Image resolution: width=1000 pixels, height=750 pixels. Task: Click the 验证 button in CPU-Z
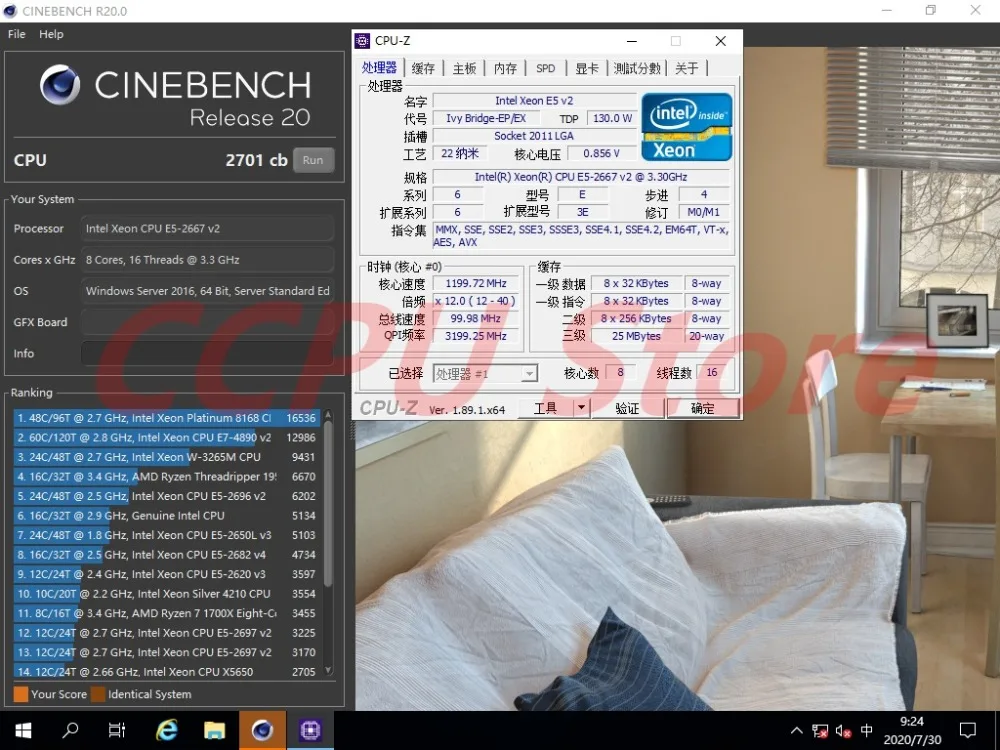click(628, 408)
